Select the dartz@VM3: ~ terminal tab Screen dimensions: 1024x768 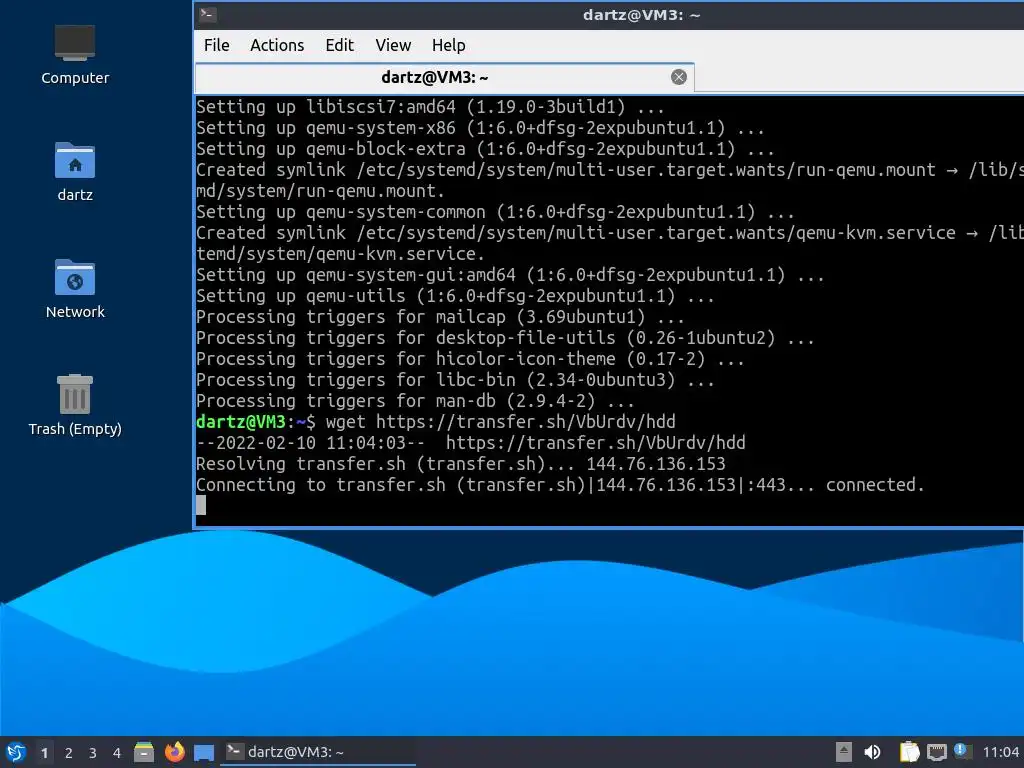pyautogui.click(x=444, y=78)
